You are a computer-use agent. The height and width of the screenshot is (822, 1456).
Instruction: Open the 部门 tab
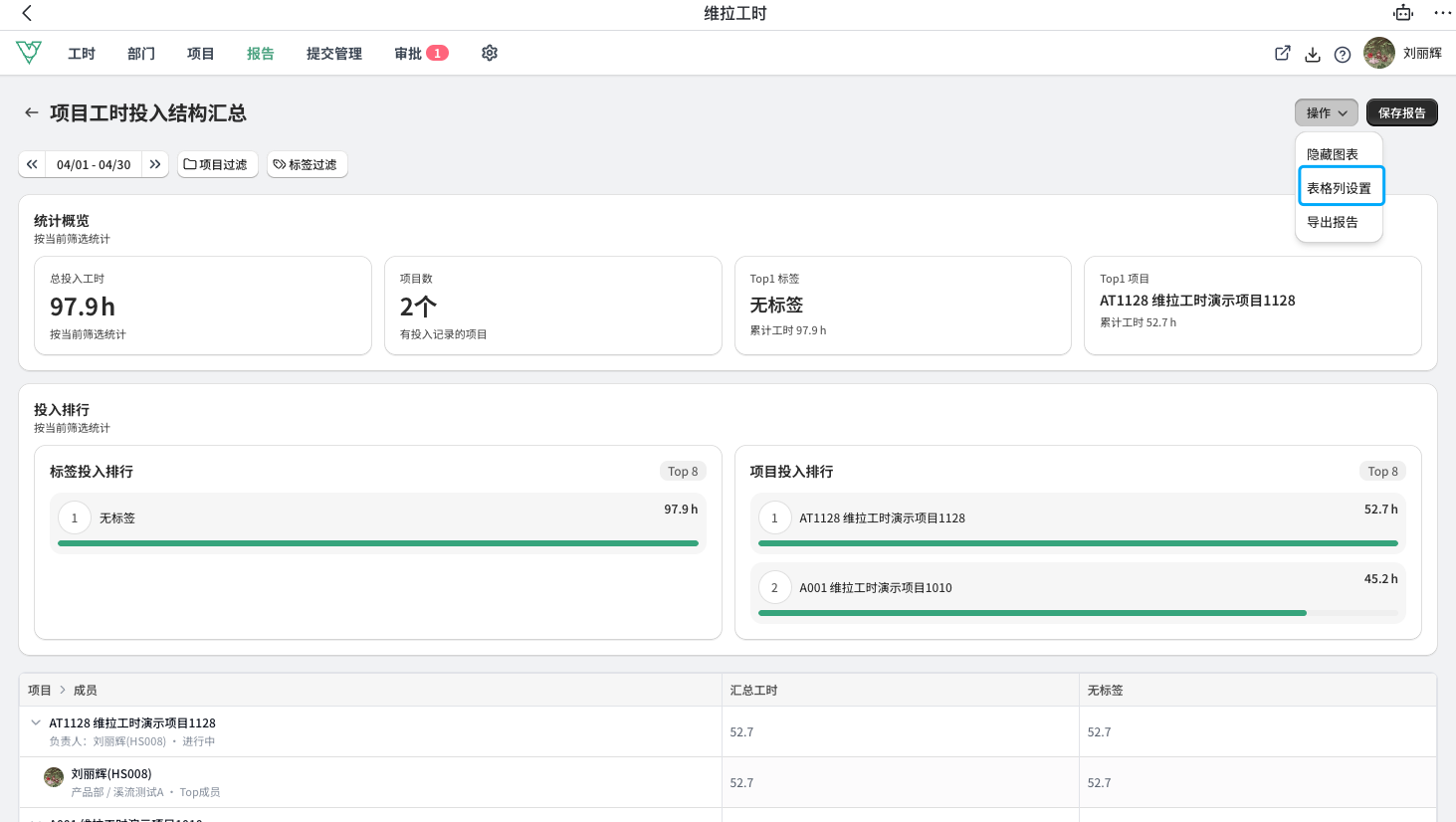(141, 53)
